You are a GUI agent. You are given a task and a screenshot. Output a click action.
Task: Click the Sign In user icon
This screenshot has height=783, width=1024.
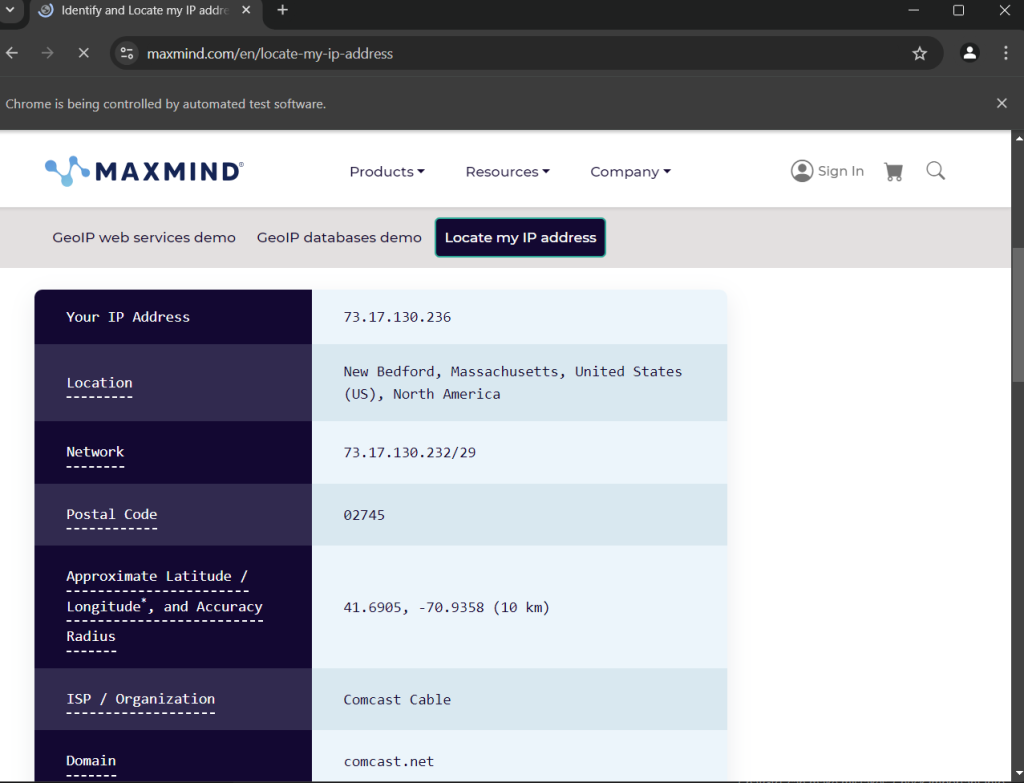802,171
